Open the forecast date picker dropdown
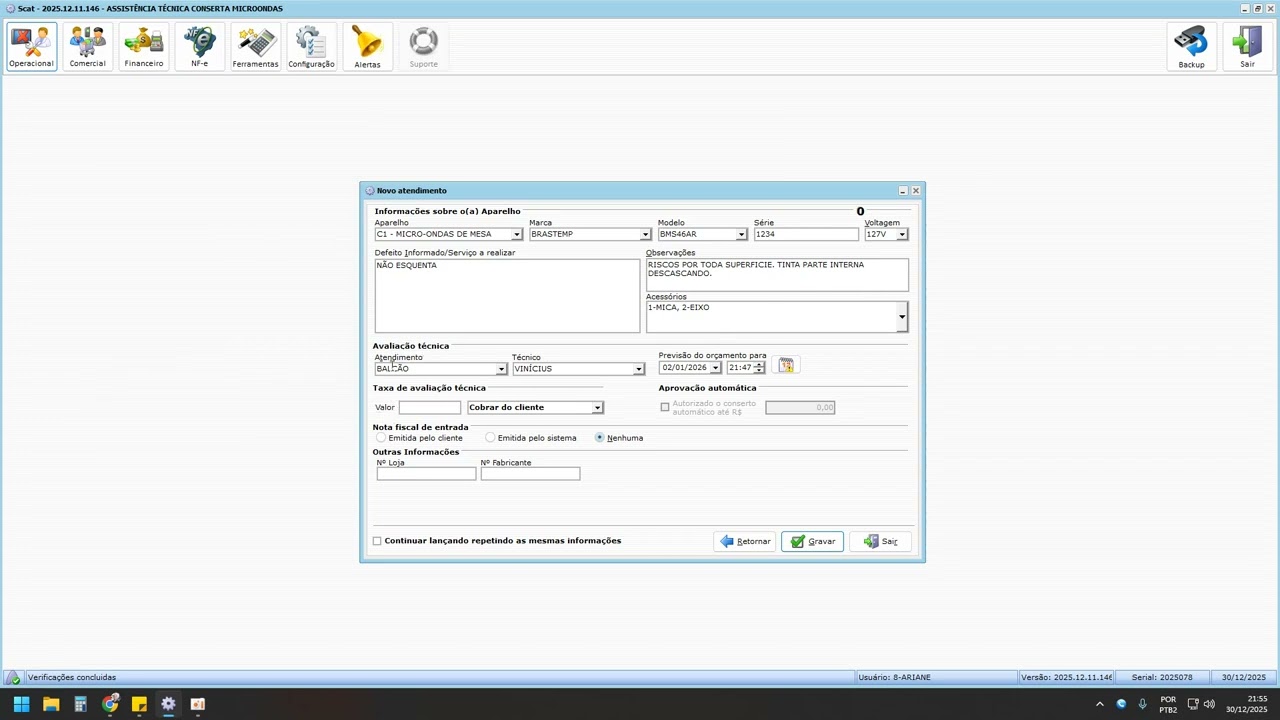Screen dimensions: 1280x720 click(x=715, y=368)
